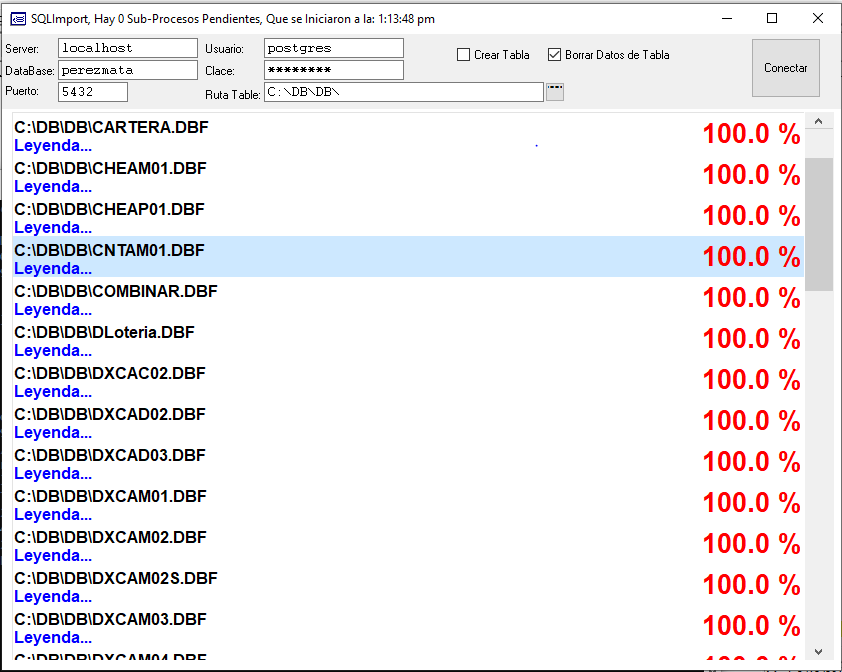Click the vertical scrollbar thumb
This screenshot has height=672, width=842.
(x=819, y=223)
